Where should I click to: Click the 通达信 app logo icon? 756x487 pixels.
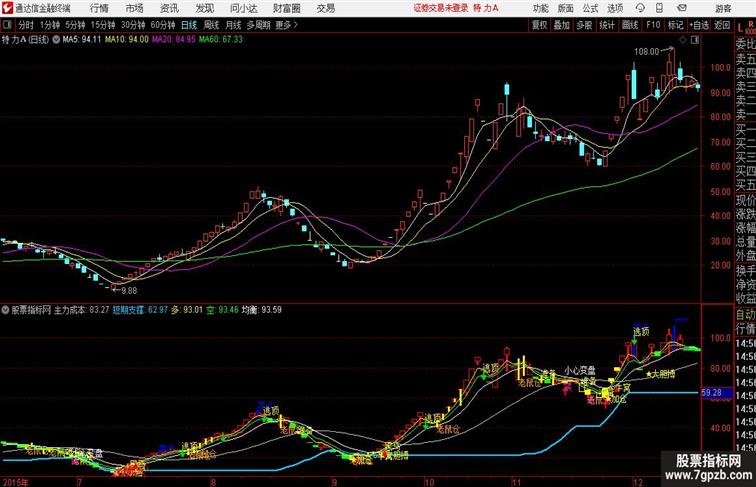pyautogui.click(x=7, y=8)
